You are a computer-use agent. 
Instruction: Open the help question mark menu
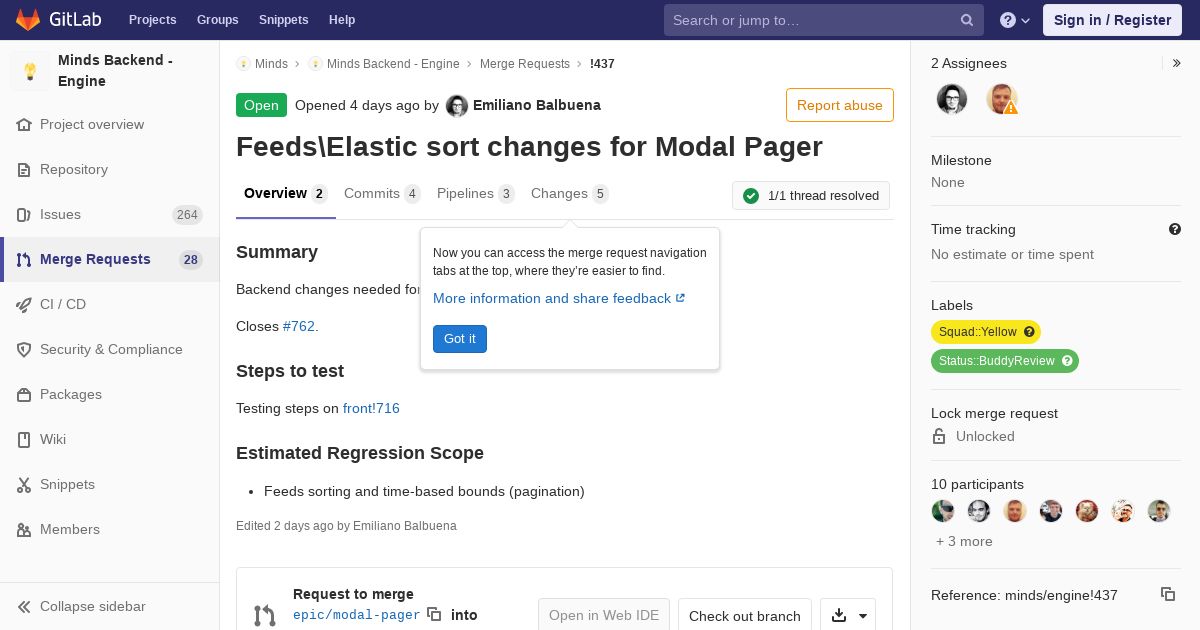[x=1015, y=20]
